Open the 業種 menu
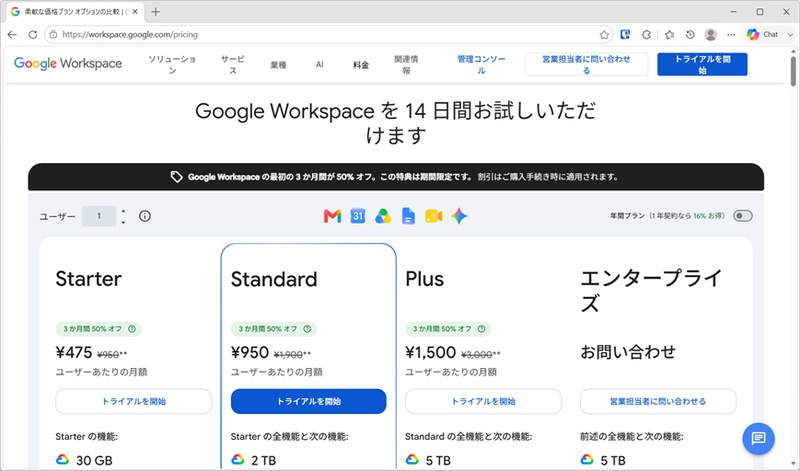This screenshot has width=800, height=471. point(278,65)
